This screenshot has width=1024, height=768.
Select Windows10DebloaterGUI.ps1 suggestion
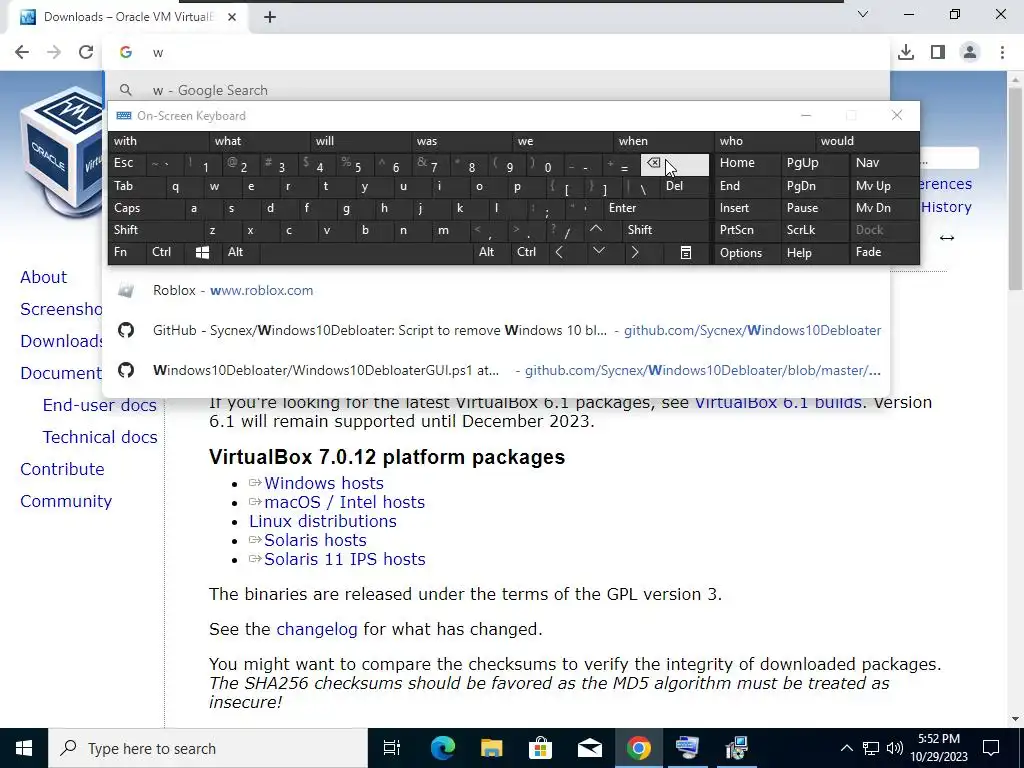[x=496, y=370]
